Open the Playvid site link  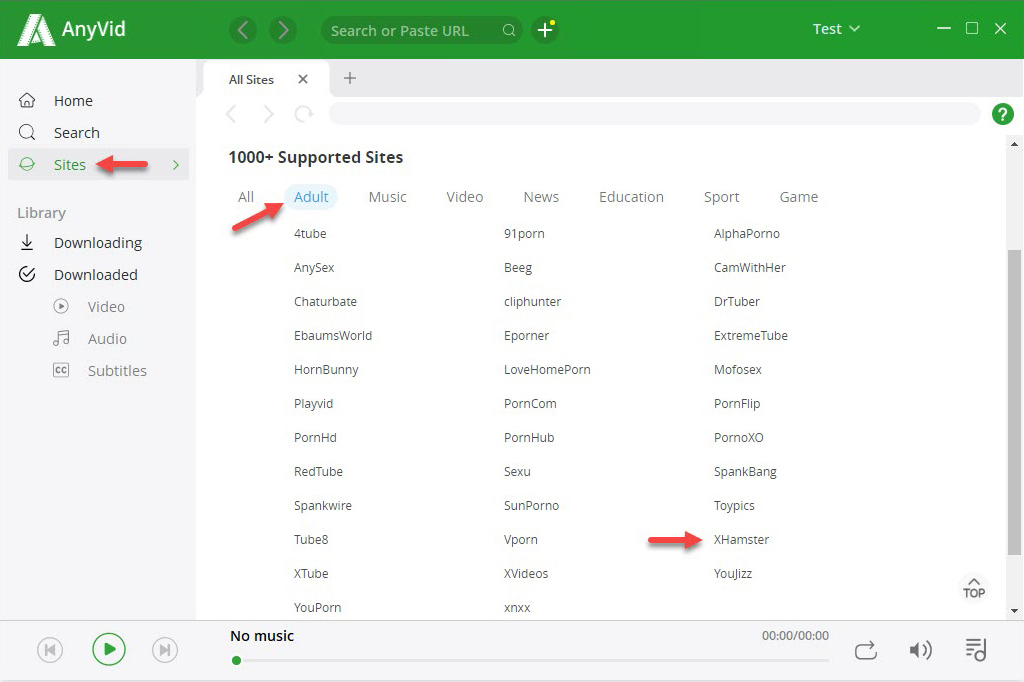point(313,404)
